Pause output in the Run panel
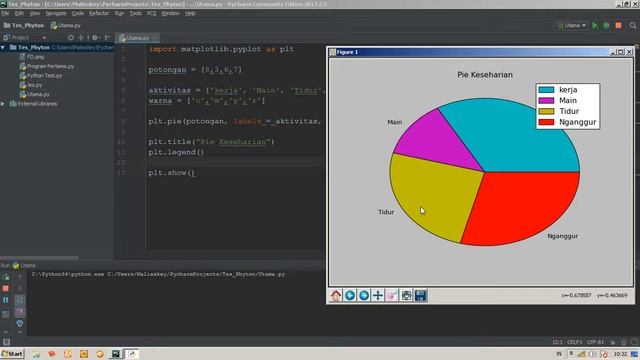 click(6, 300)
